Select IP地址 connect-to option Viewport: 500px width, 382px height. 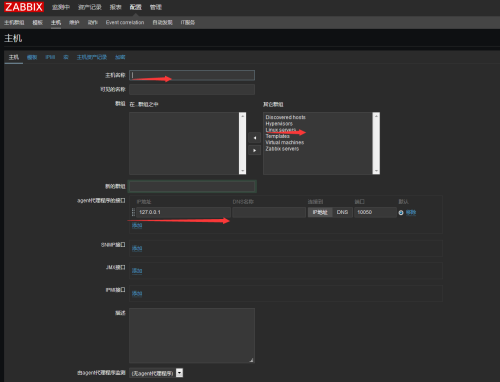[320, 212]
